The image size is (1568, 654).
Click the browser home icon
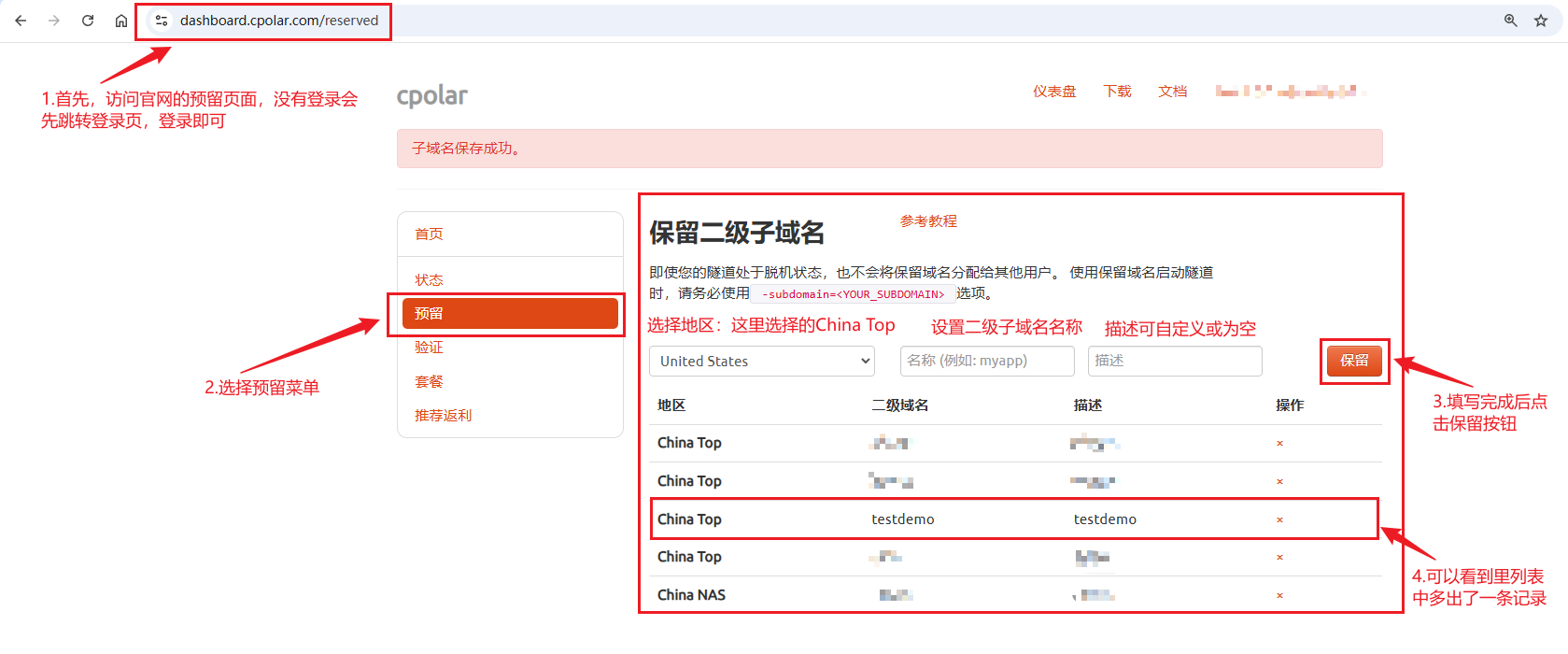(x=121, y=21)
